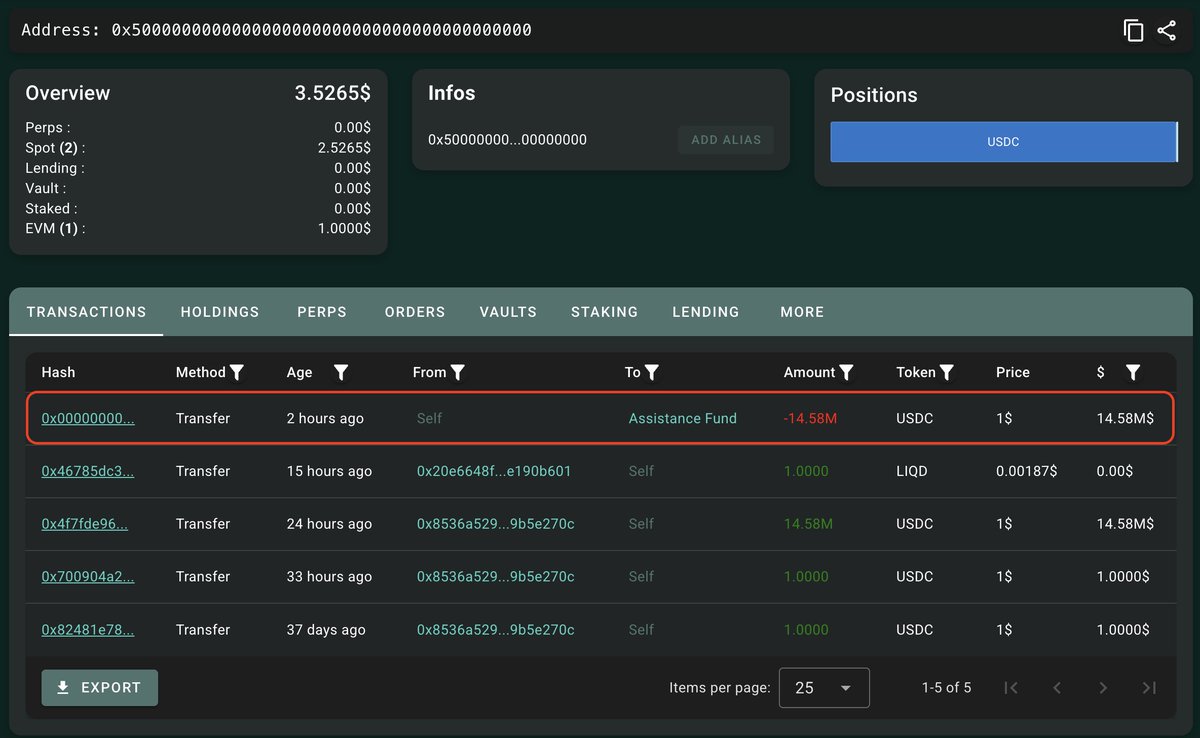Open transaction hash 0x00000000...
Image resolution: width=1200 pixels, height=738 pixels.
tap(88, 419)
